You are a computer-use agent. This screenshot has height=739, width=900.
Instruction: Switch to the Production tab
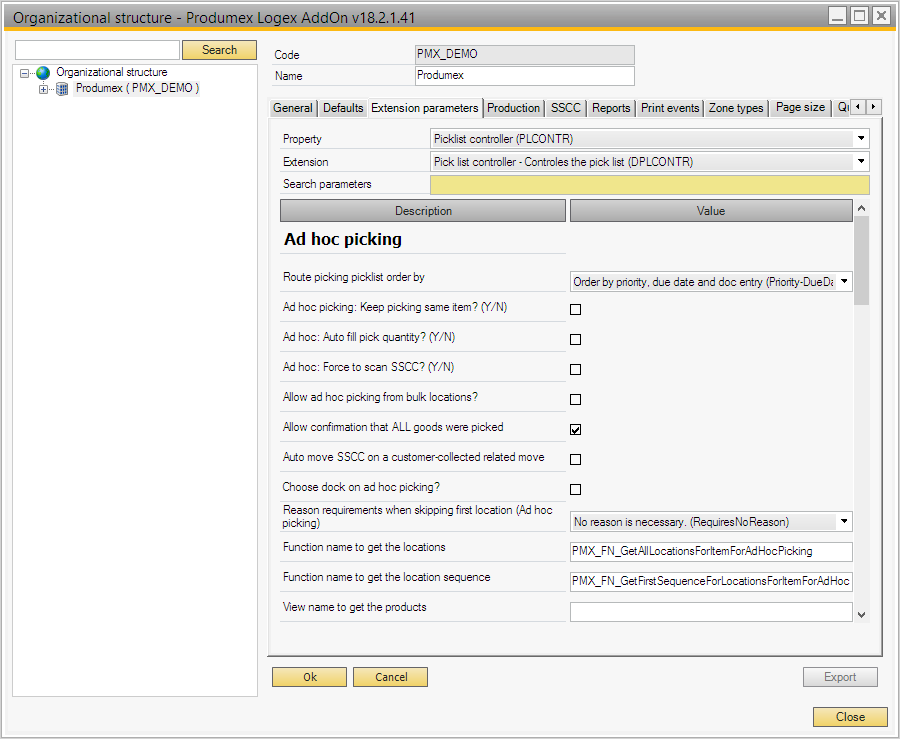pyautogui.click(x=514, y=108)
